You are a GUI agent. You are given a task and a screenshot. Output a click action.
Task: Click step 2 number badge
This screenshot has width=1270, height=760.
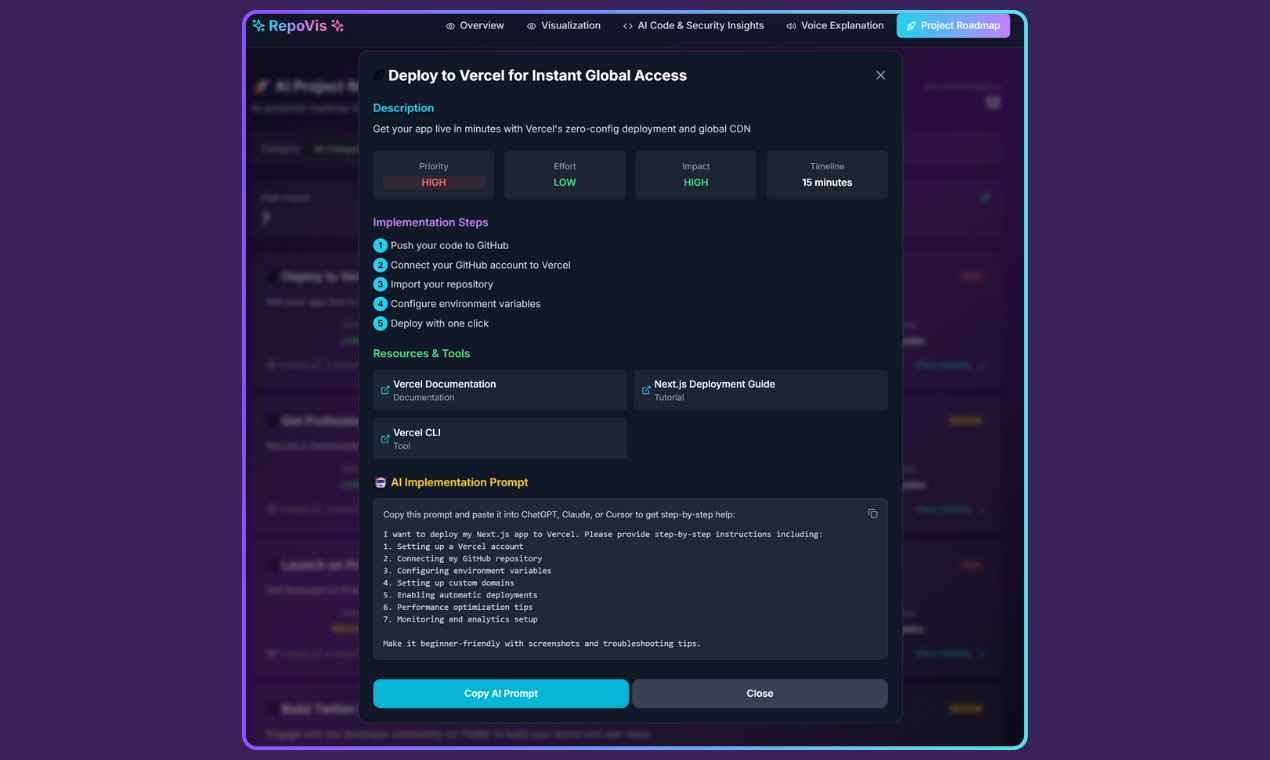(x=380, y=265)
